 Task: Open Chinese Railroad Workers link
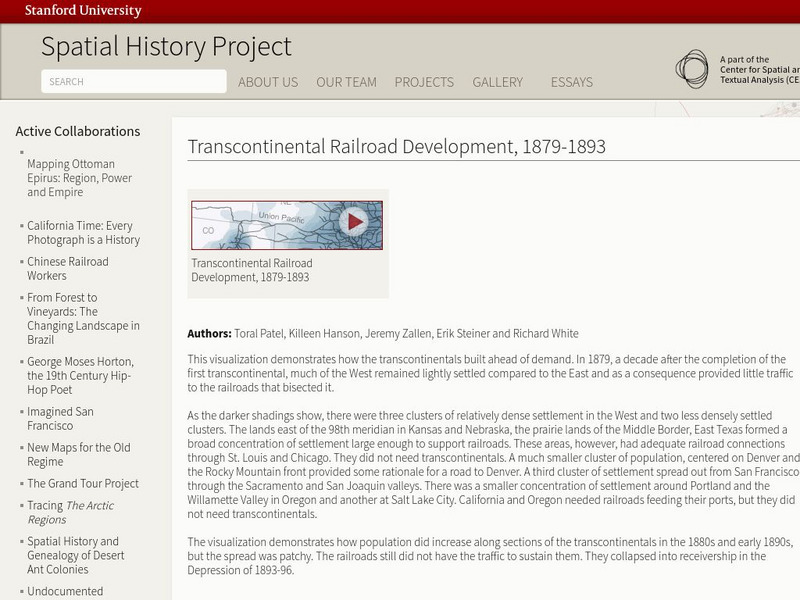[68, 268]
